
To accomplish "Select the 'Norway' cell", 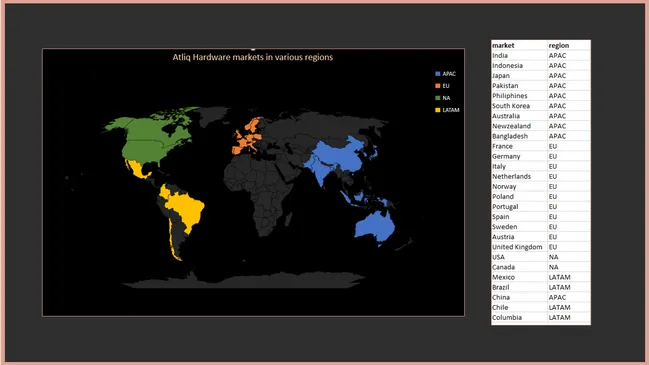I will pos(519,187).
